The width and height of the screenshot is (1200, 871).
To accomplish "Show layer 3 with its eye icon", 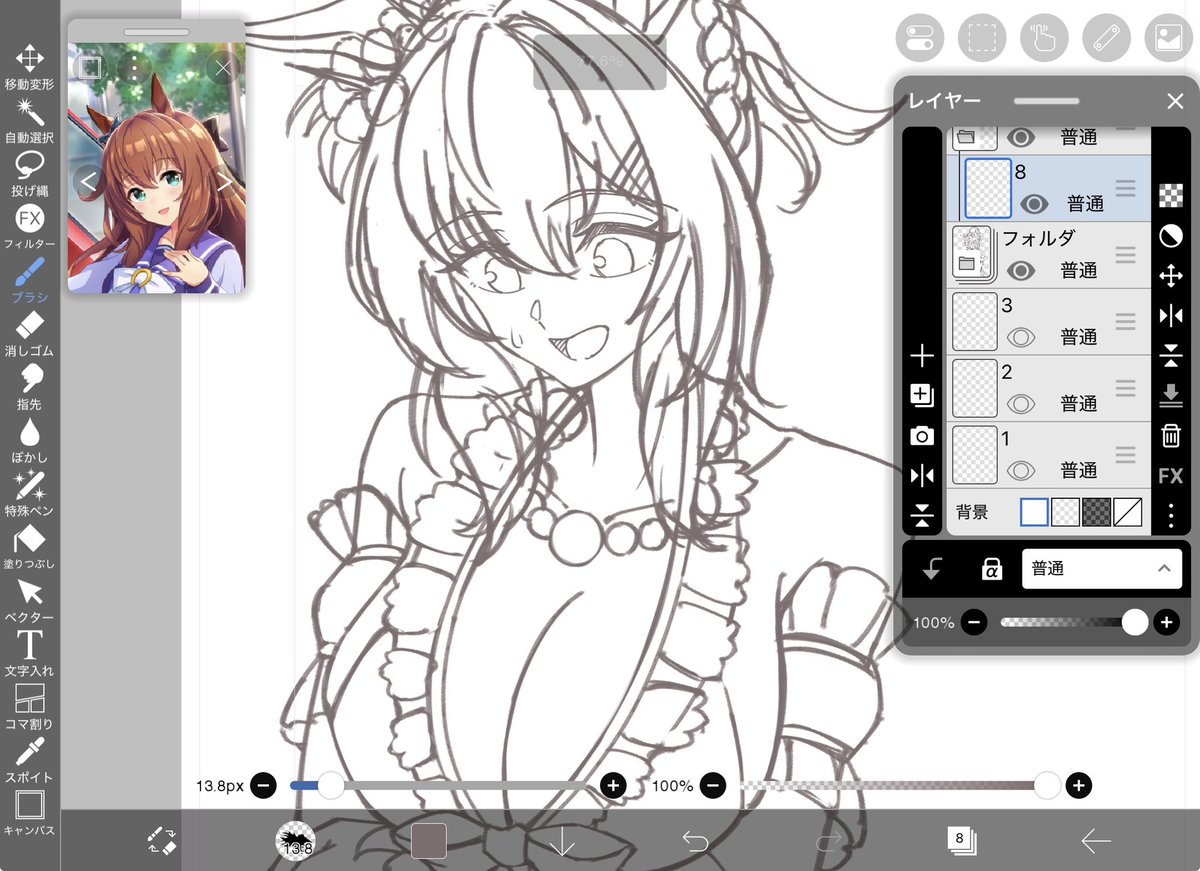I will 1020,337.
